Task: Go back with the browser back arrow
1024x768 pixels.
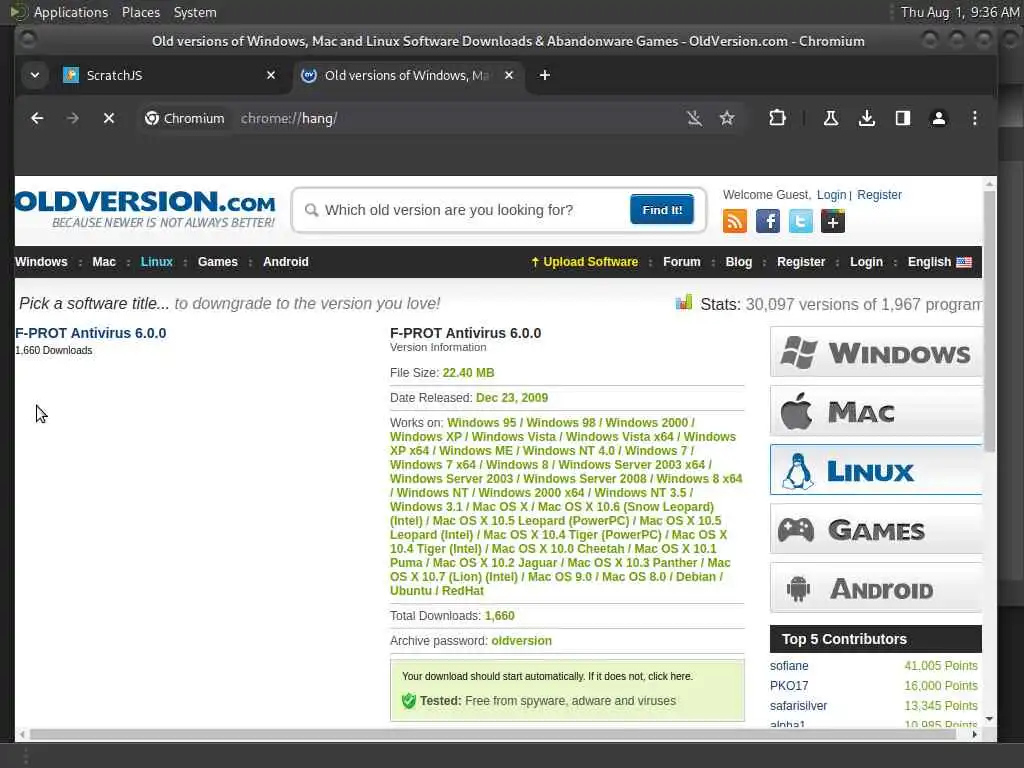Action: [37, 118]
